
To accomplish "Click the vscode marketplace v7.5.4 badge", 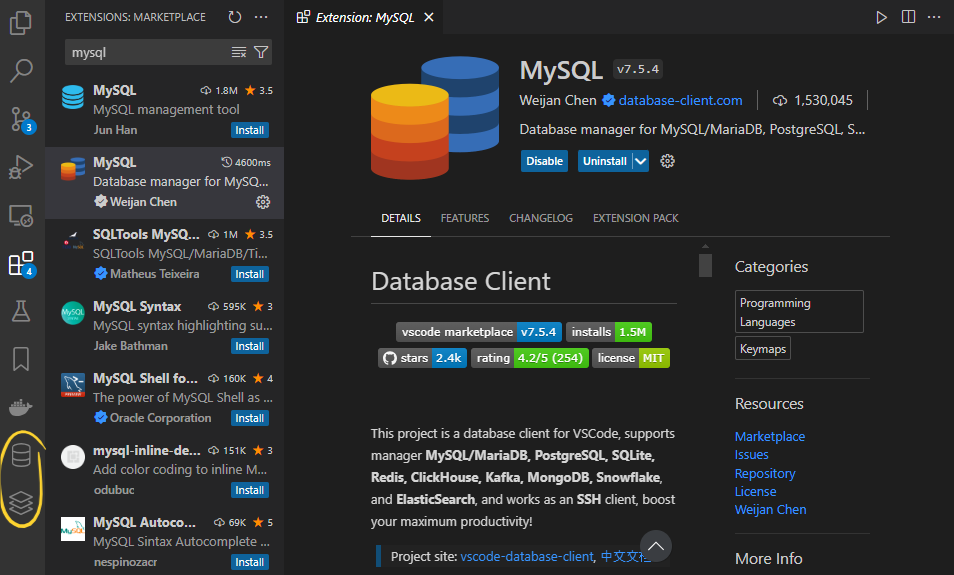I will point(479,332).
